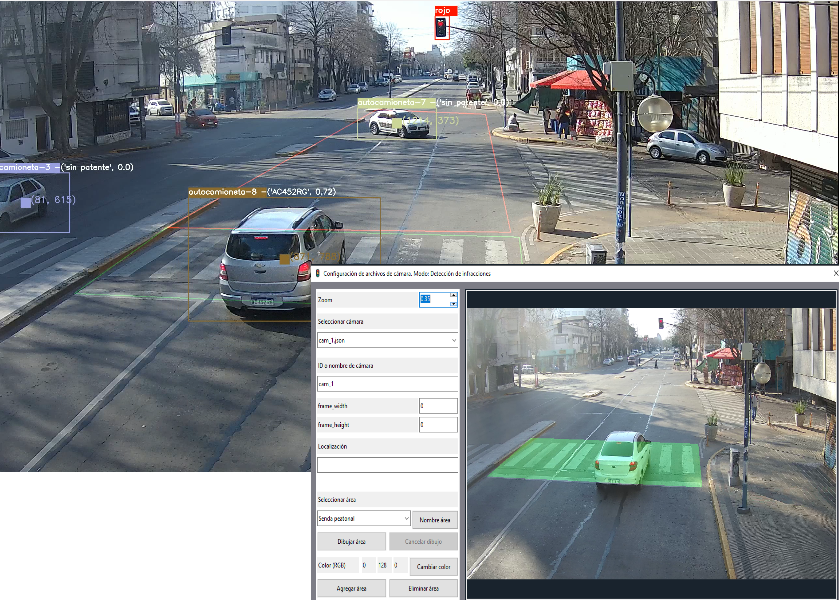The width and height of the screenshot is (839, 600).
Task: Click the frame_width input box
Action: [x=438, y=406]
